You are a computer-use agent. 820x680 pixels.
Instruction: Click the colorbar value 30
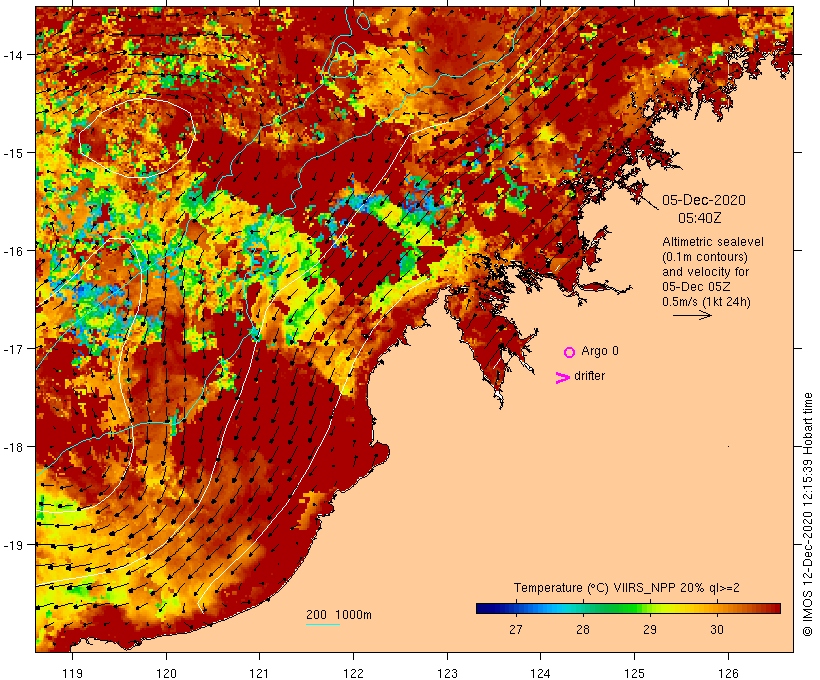[x=716, y=630]
